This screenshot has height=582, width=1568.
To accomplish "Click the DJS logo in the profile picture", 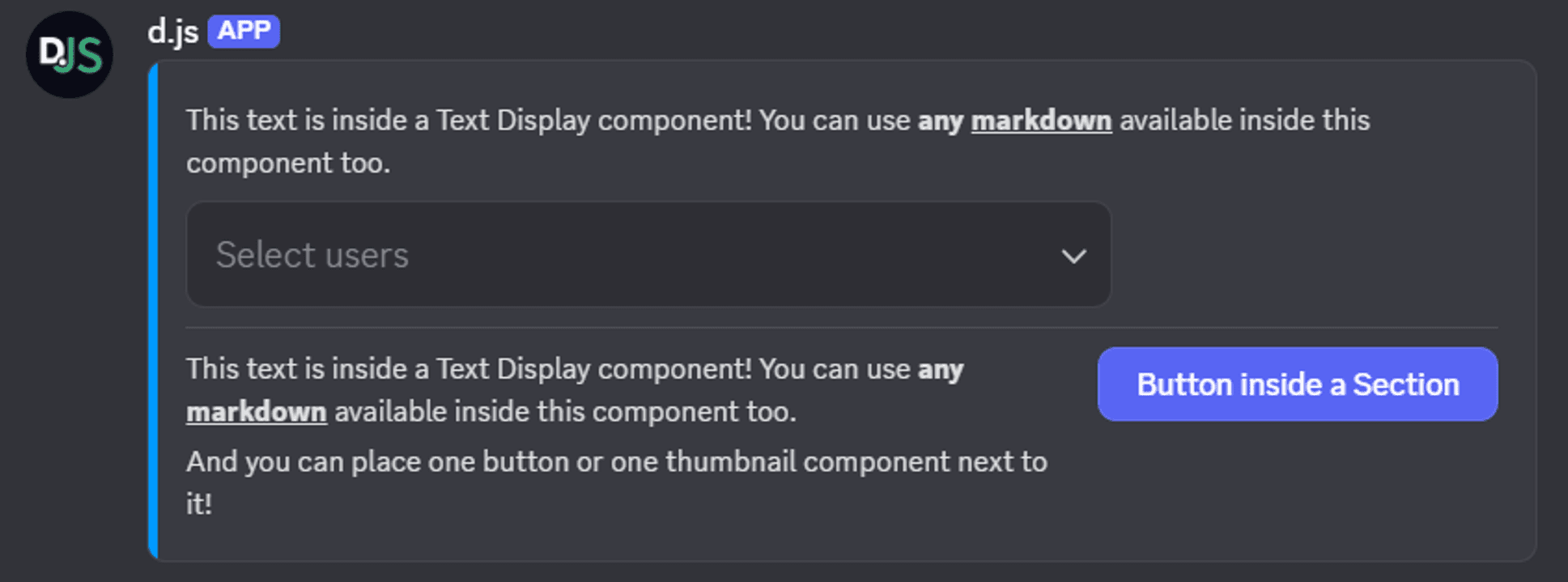I will 69,55.
